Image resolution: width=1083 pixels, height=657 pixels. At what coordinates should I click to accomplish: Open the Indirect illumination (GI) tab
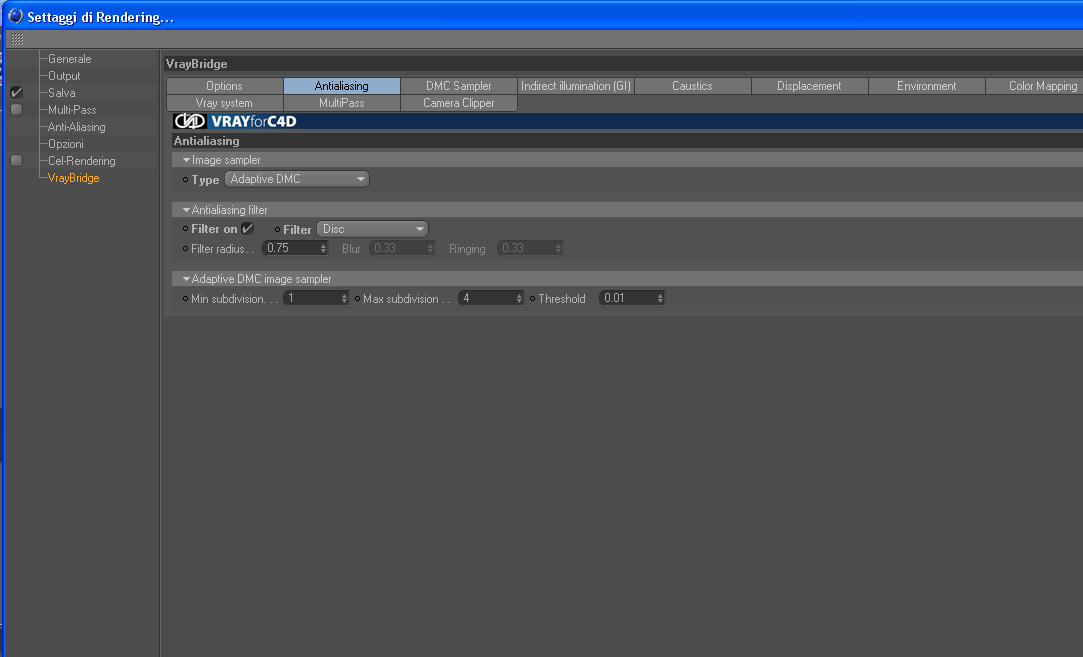pos(576,86)
